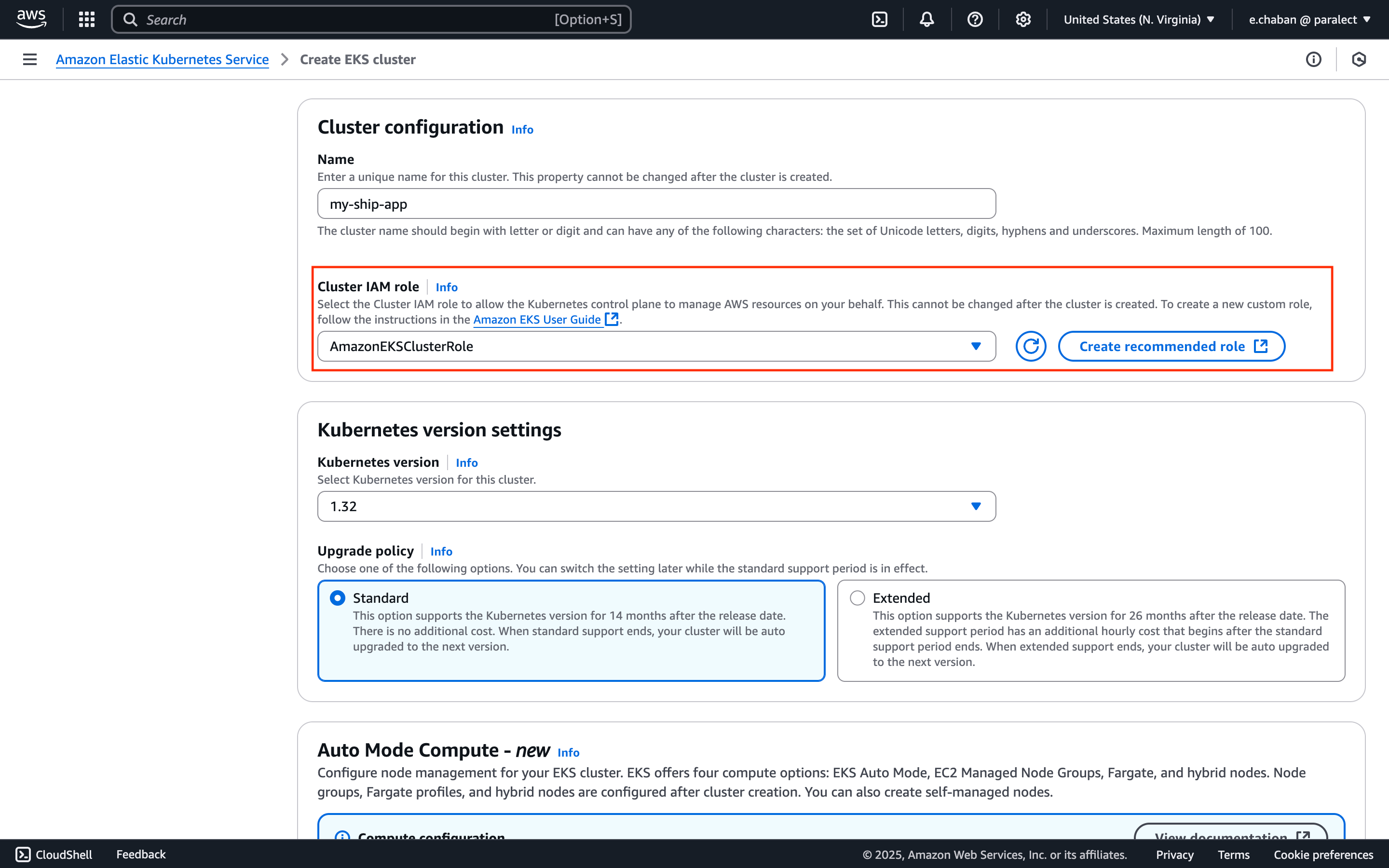Select the Standard upgrade policy

[x=338, y=598]
